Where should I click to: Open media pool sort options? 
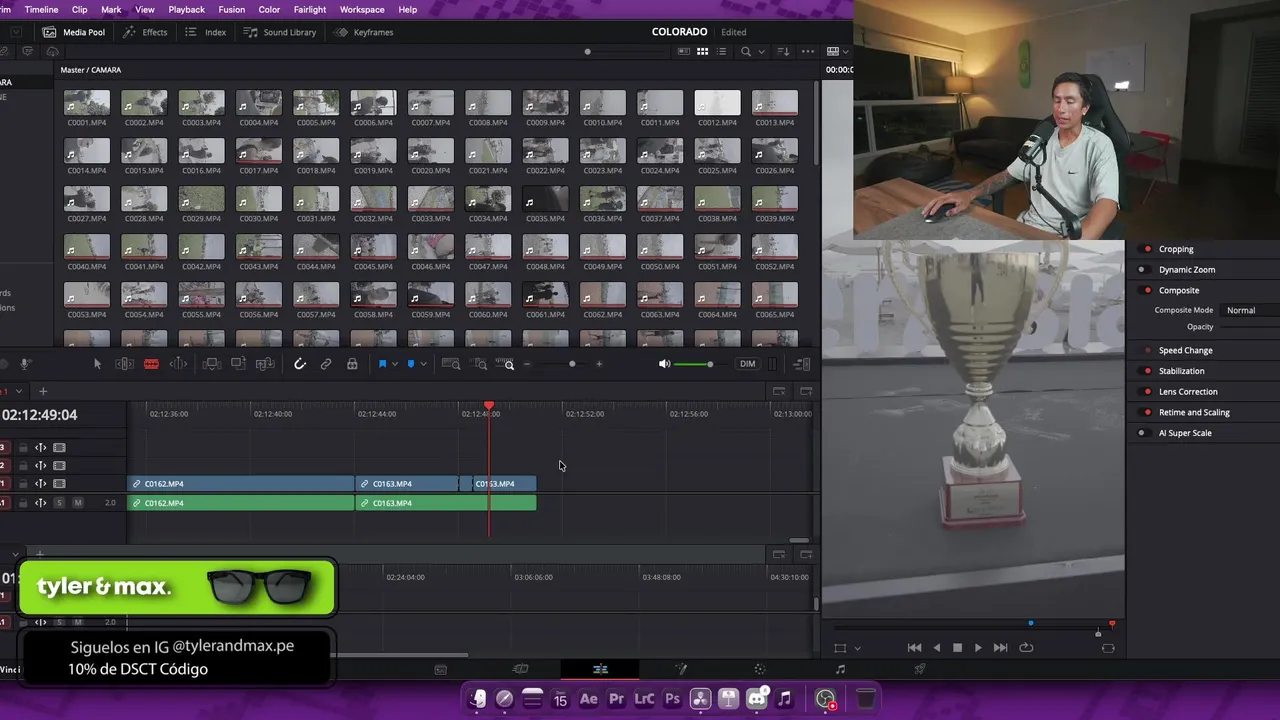(x=784, y=51)
